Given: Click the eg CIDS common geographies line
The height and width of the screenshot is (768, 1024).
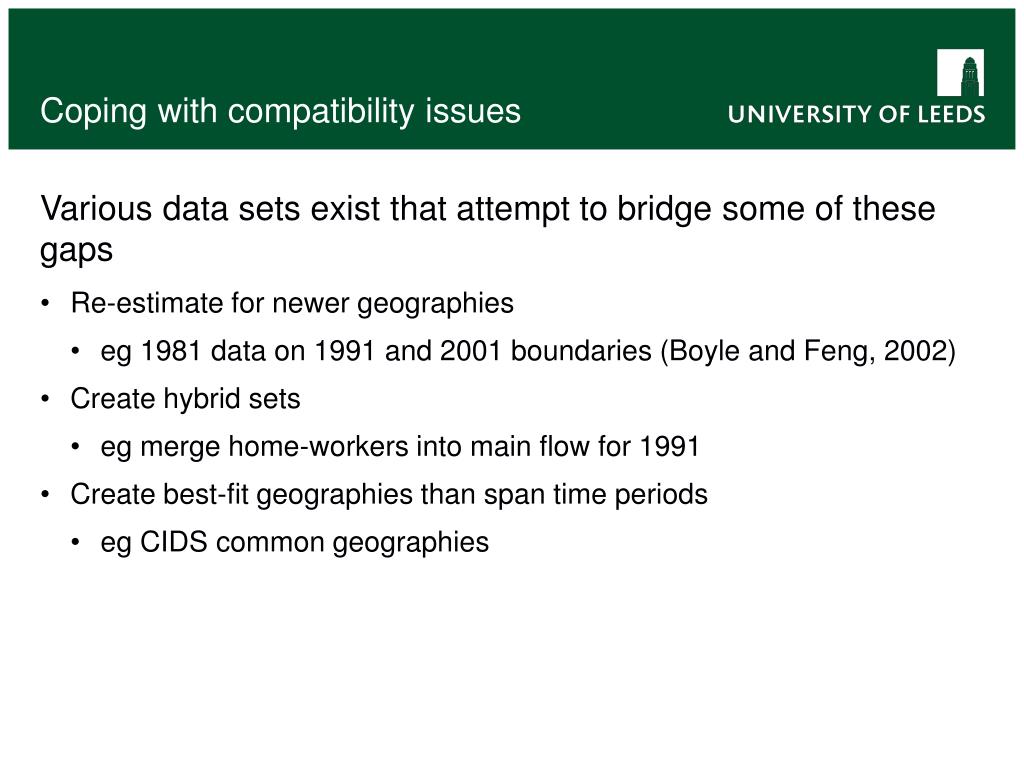Looking at the screenshot, I should [x=295, y=543].
